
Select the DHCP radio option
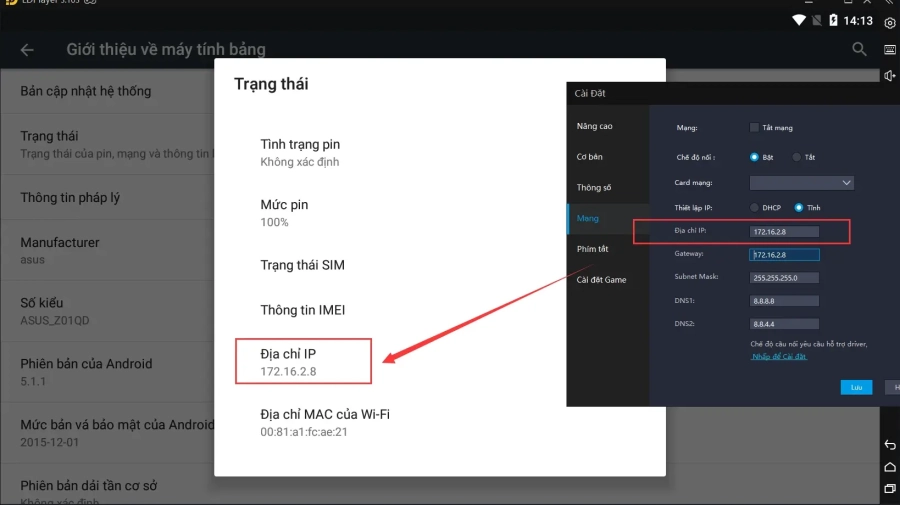point(755,207)
